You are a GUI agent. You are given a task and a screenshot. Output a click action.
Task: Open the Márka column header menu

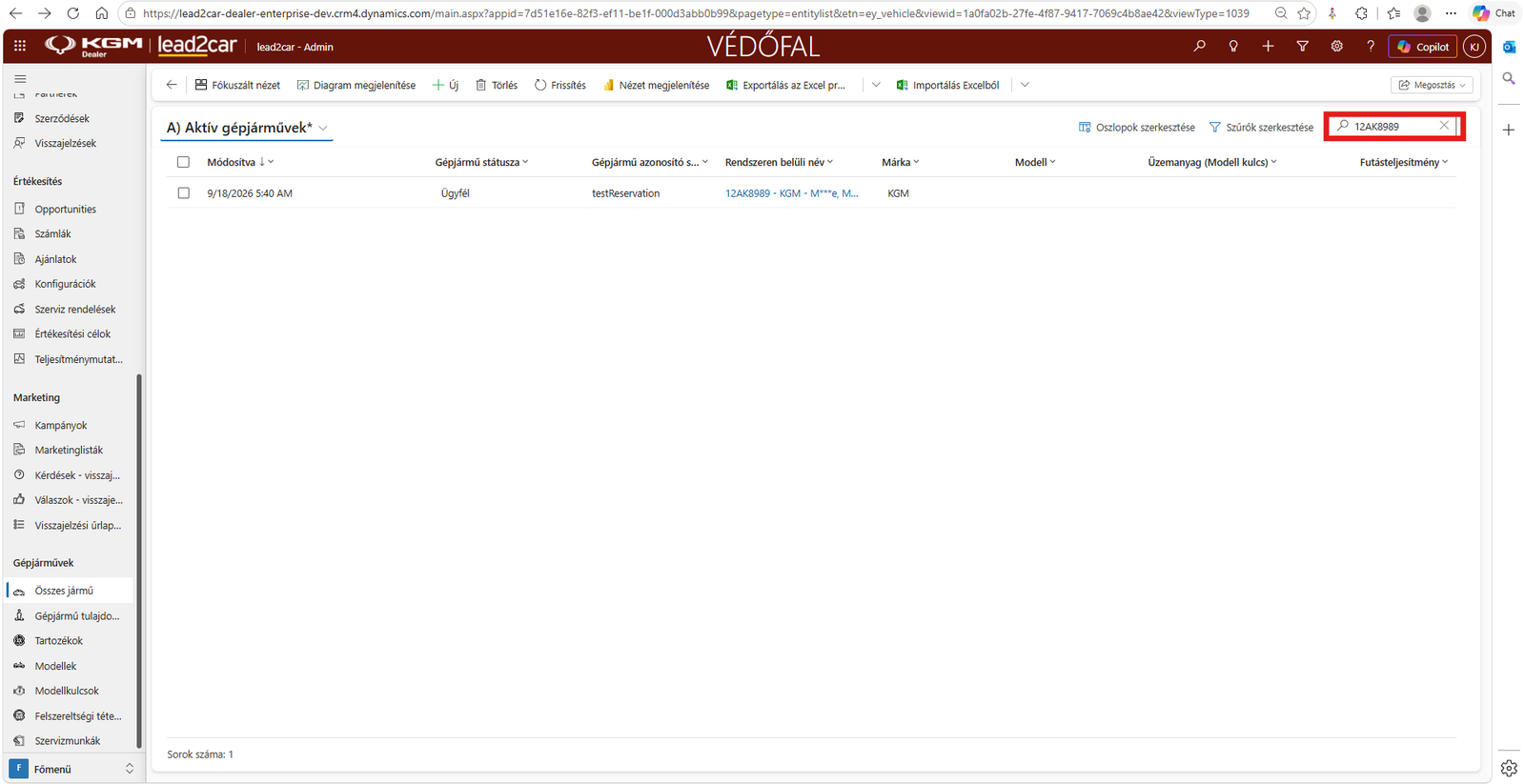click(901, 162)
